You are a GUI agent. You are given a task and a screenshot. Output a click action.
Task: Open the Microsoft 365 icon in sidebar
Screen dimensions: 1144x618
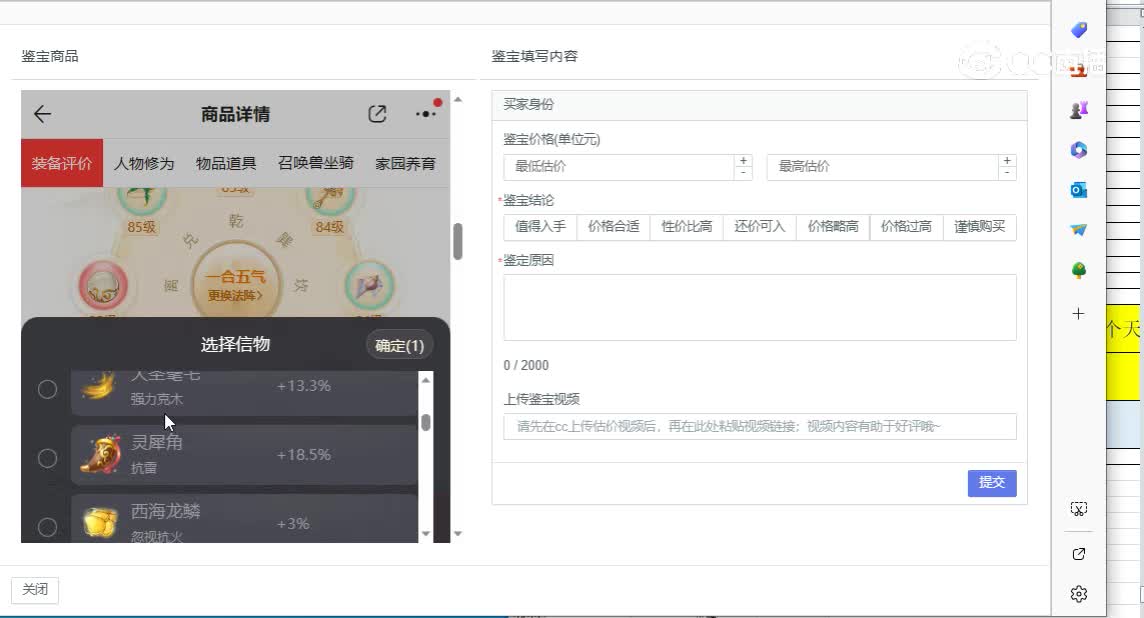click(x=1078, y=150)
